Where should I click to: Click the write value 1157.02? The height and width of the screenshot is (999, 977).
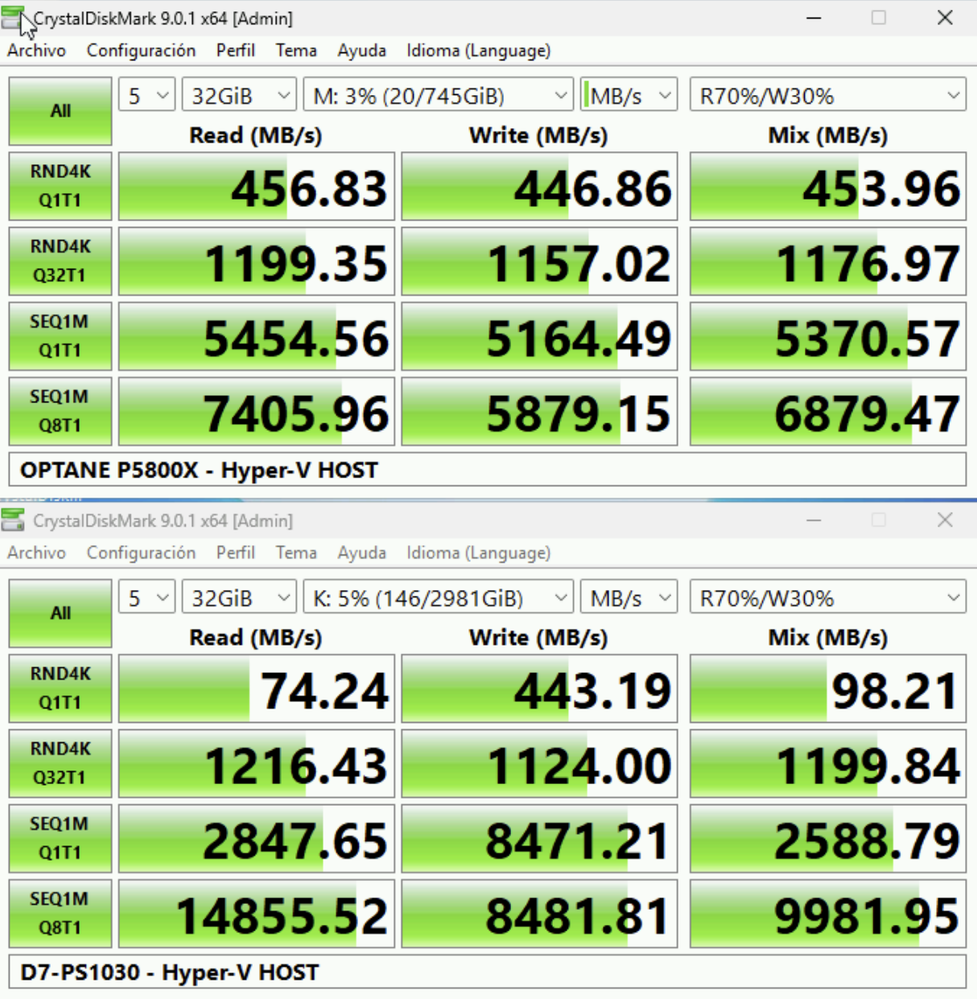[539, 261]
